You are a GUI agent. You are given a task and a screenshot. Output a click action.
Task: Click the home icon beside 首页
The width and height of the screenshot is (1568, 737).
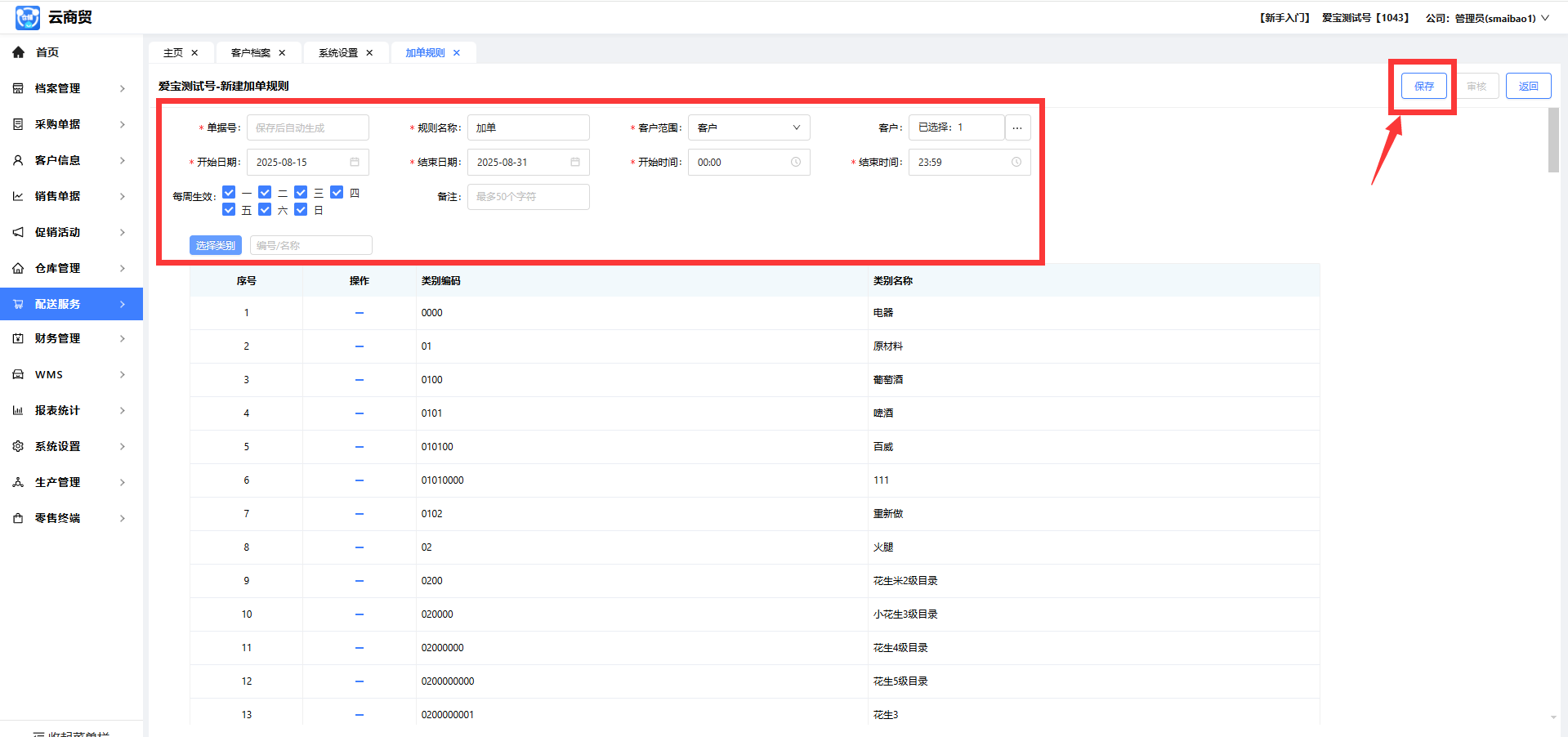(x=18, y=52)
